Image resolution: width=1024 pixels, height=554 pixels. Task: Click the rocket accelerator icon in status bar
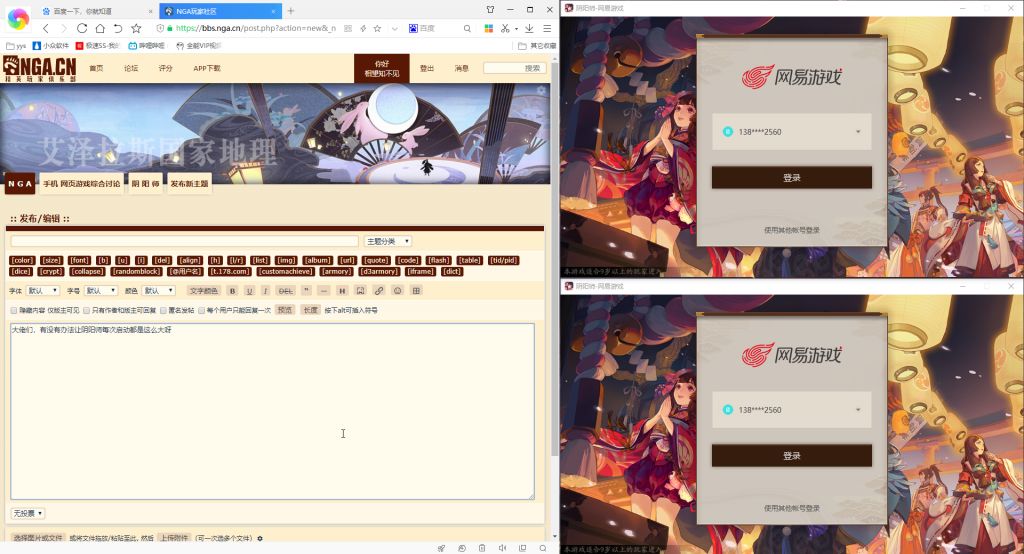click(441, 548)
